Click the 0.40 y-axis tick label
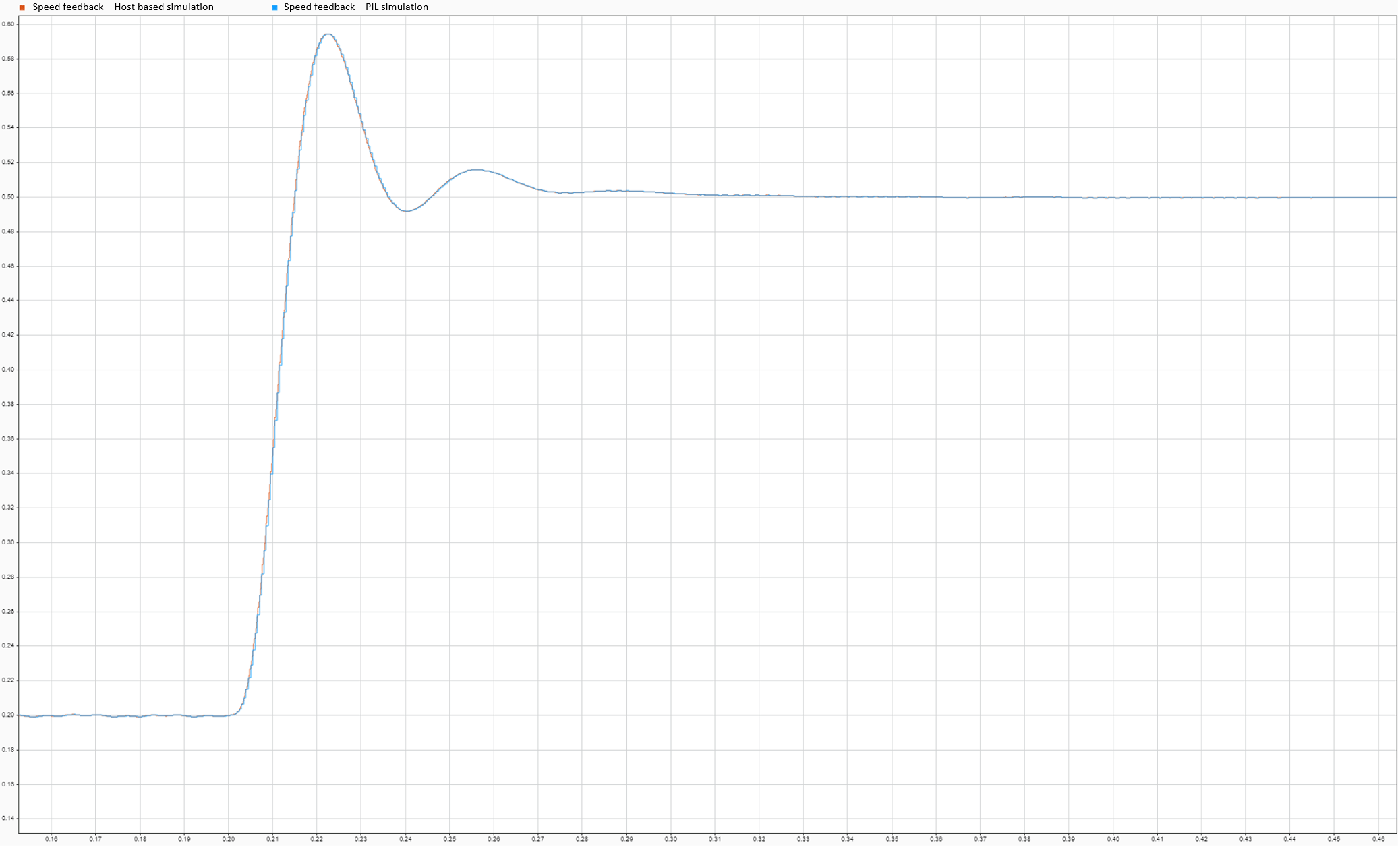 click(x=8, y=370)
